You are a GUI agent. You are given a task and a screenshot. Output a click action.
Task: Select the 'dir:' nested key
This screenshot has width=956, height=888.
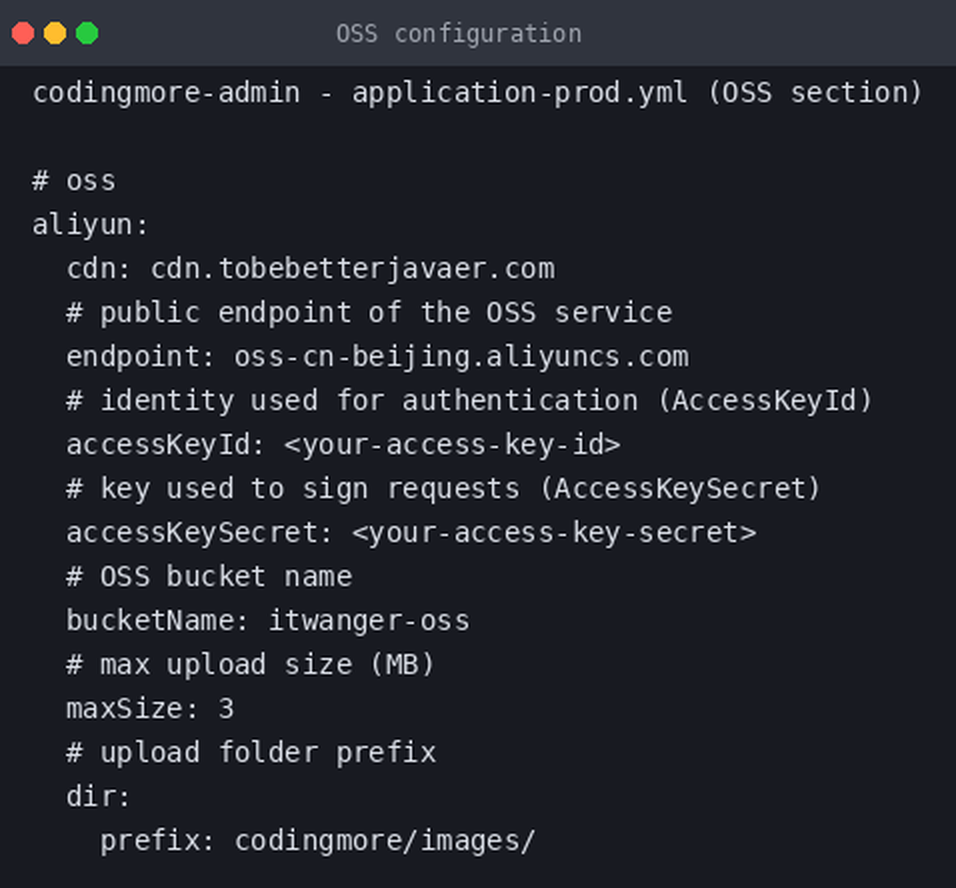[x=98, y=797]
